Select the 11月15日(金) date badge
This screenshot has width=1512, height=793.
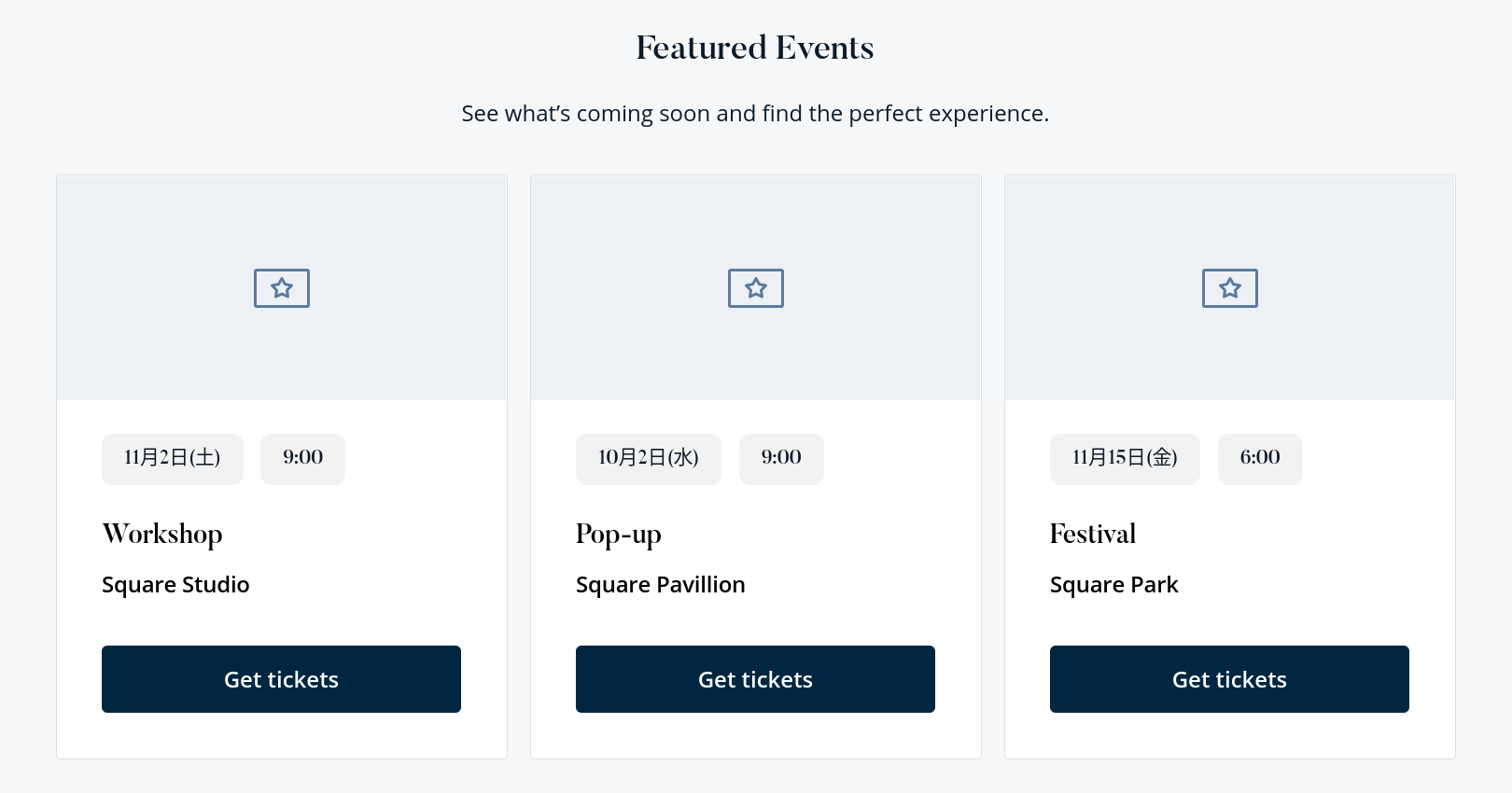(x=1125, y=458)
